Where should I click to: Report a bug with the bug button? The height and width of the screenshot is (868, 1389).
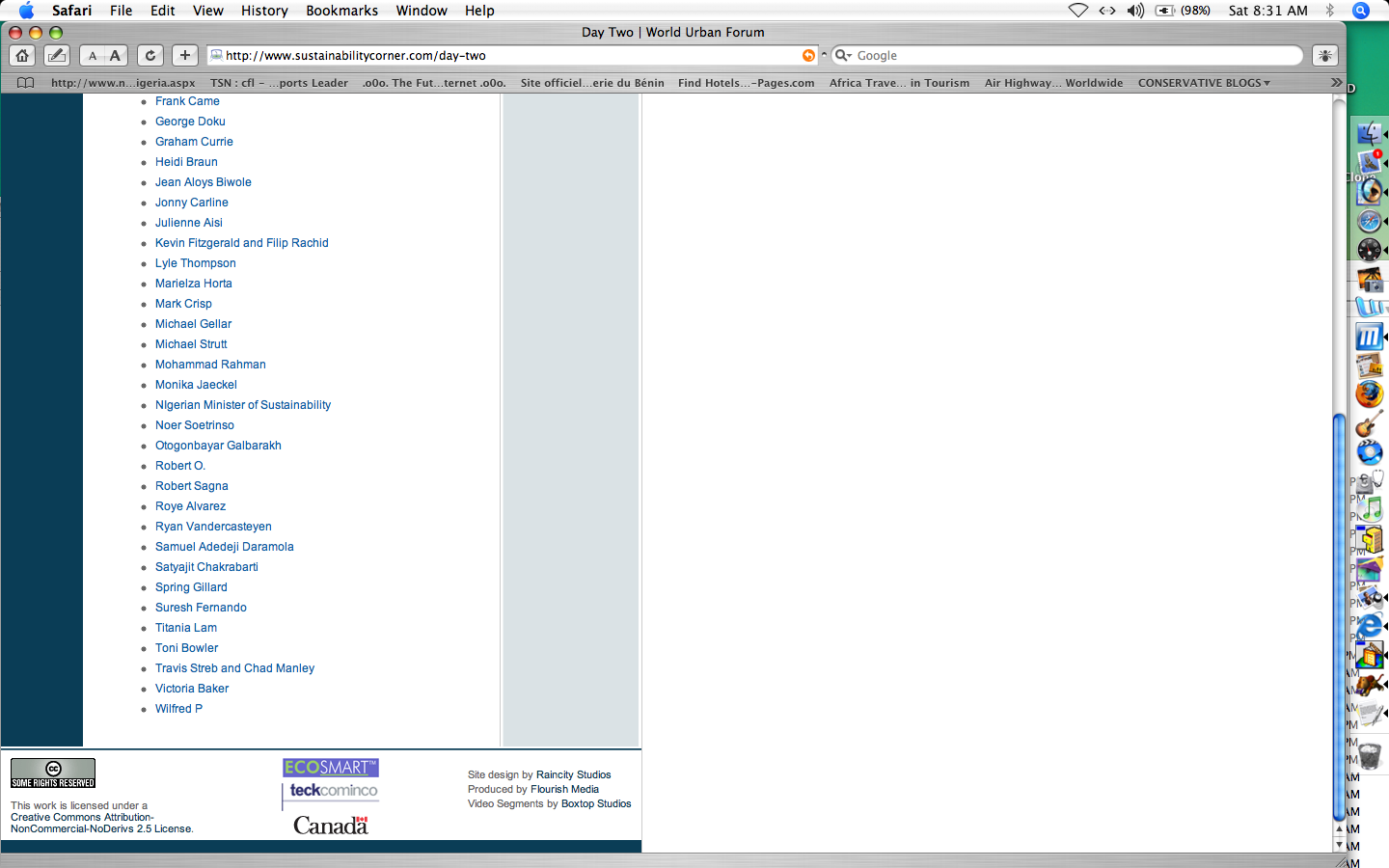[x=1325, y=55]
